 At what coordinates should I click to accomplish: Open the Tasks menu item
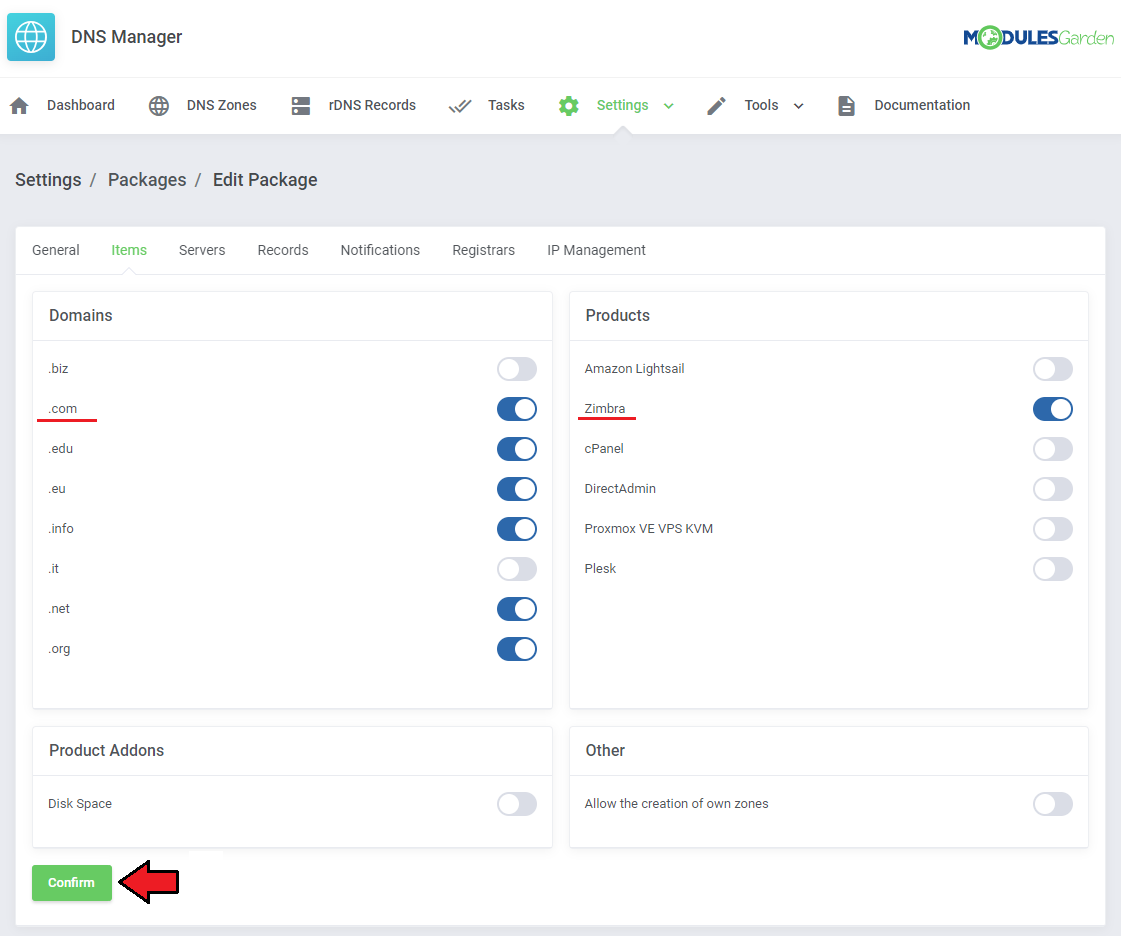tap(506, 105)
